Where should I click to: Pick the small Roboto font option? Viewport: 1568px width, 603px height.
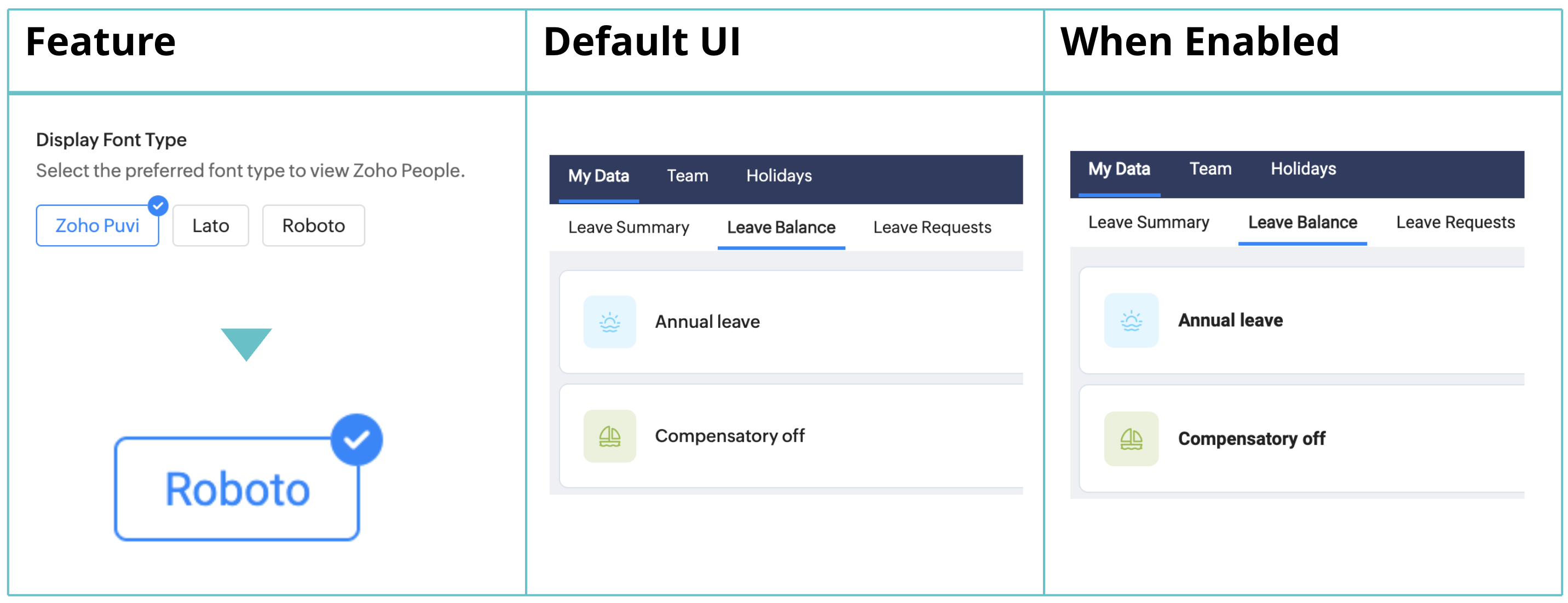[314, 226]
